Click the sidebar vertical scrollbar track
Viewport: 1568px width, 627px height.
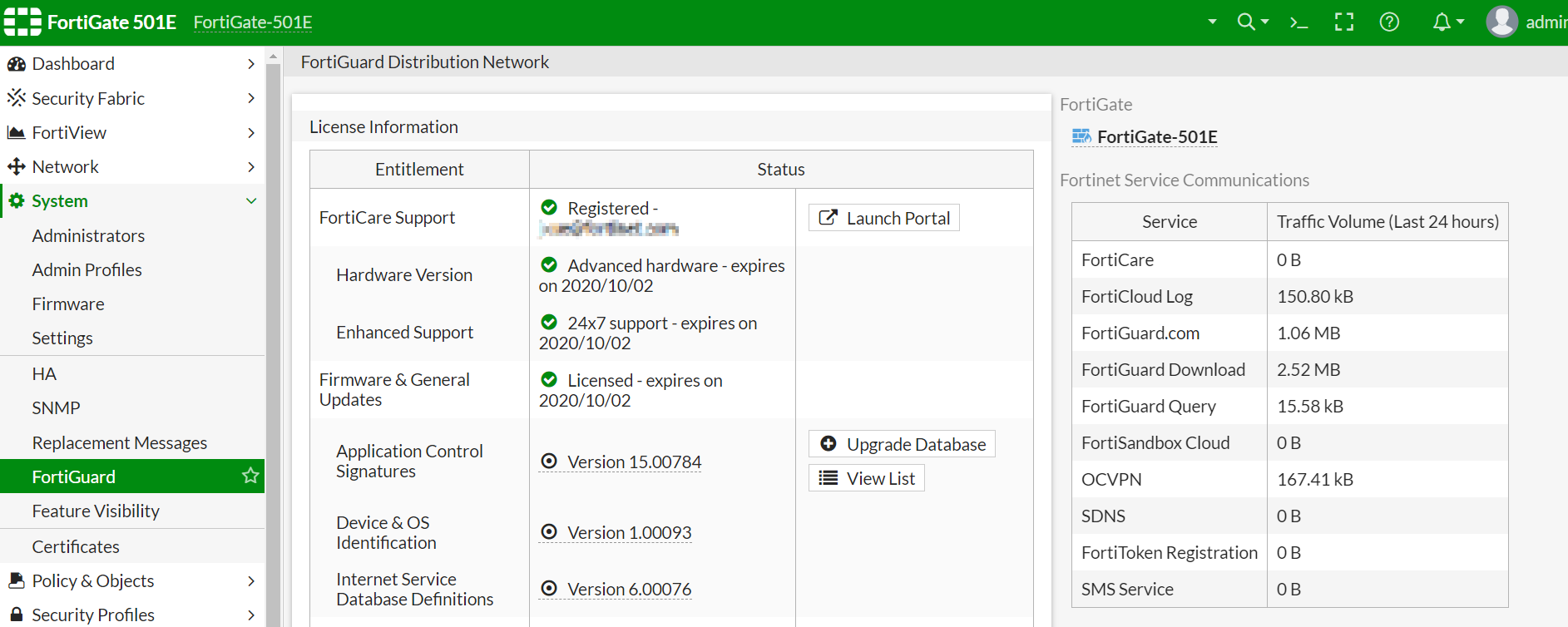click(x=273, y=345)
